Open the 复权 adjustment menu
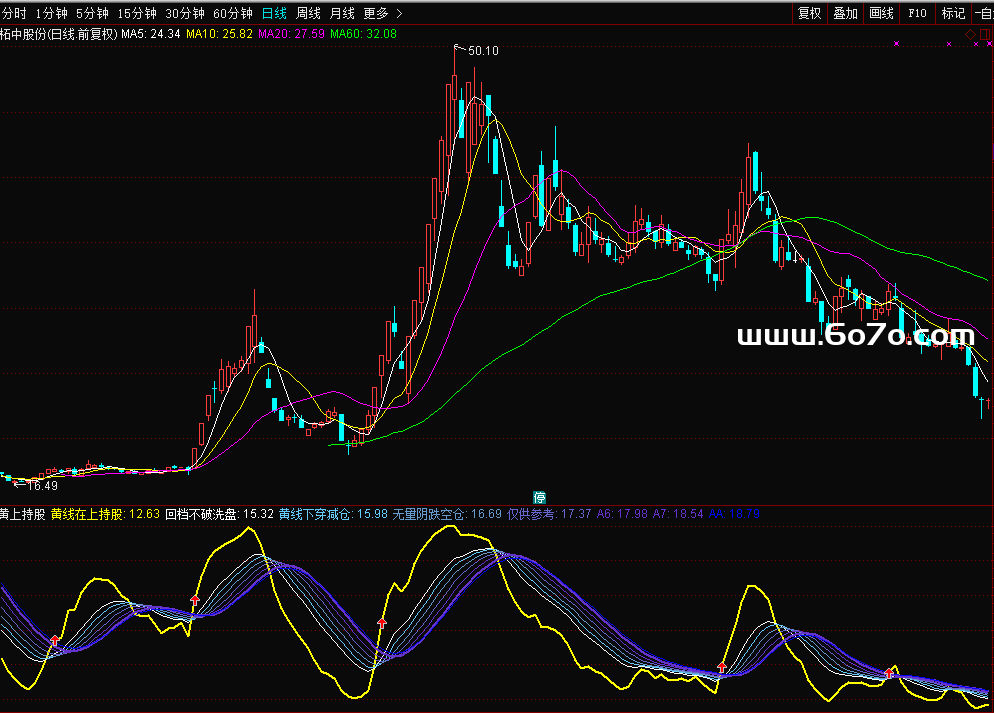Screen dimensions: 994x713 [809, 13]
